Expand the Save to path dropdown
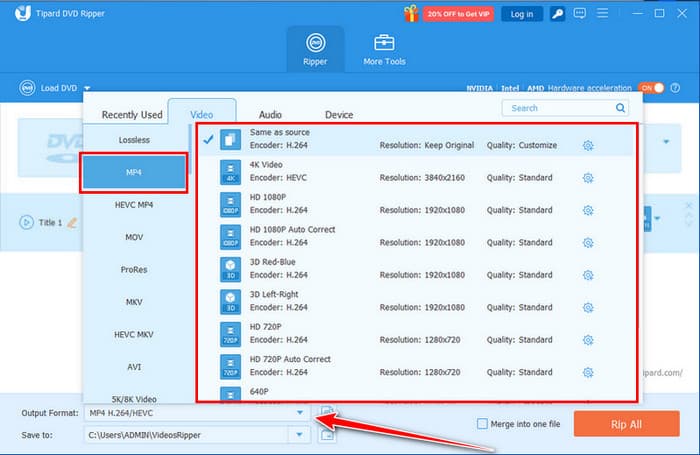The image size is (700, 455). (298, 434)
